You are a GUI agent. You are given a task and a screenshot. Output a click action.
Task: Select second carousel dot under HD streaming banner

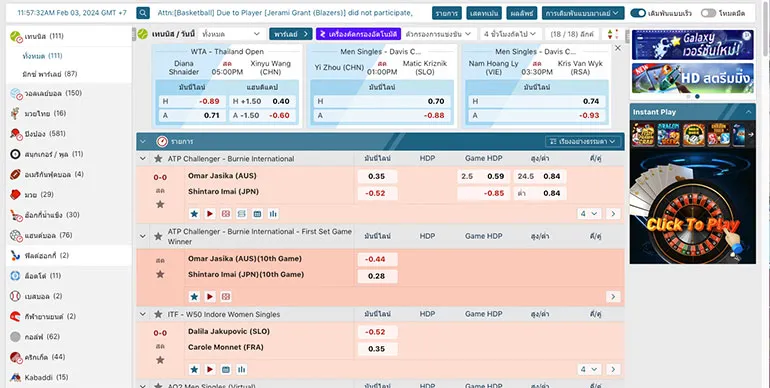[x=697, y=96]
